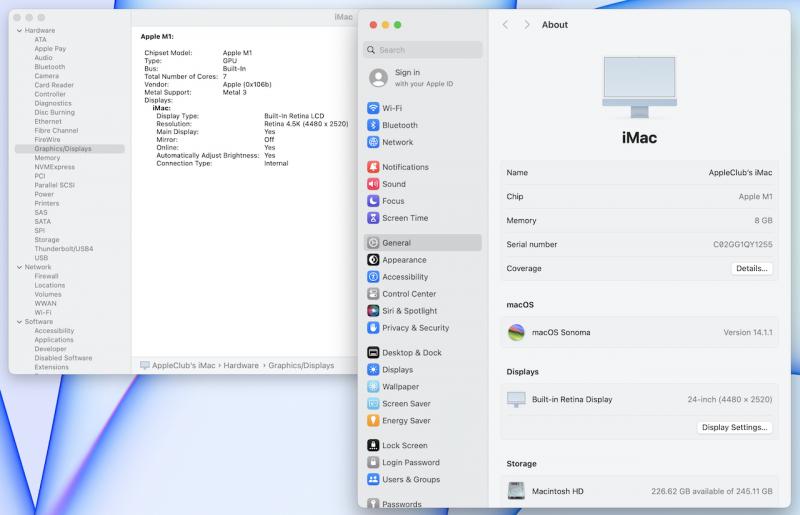
Task: Click Hardware in System Information path bar
Action: pyautogui.click(x=241, y=365)
